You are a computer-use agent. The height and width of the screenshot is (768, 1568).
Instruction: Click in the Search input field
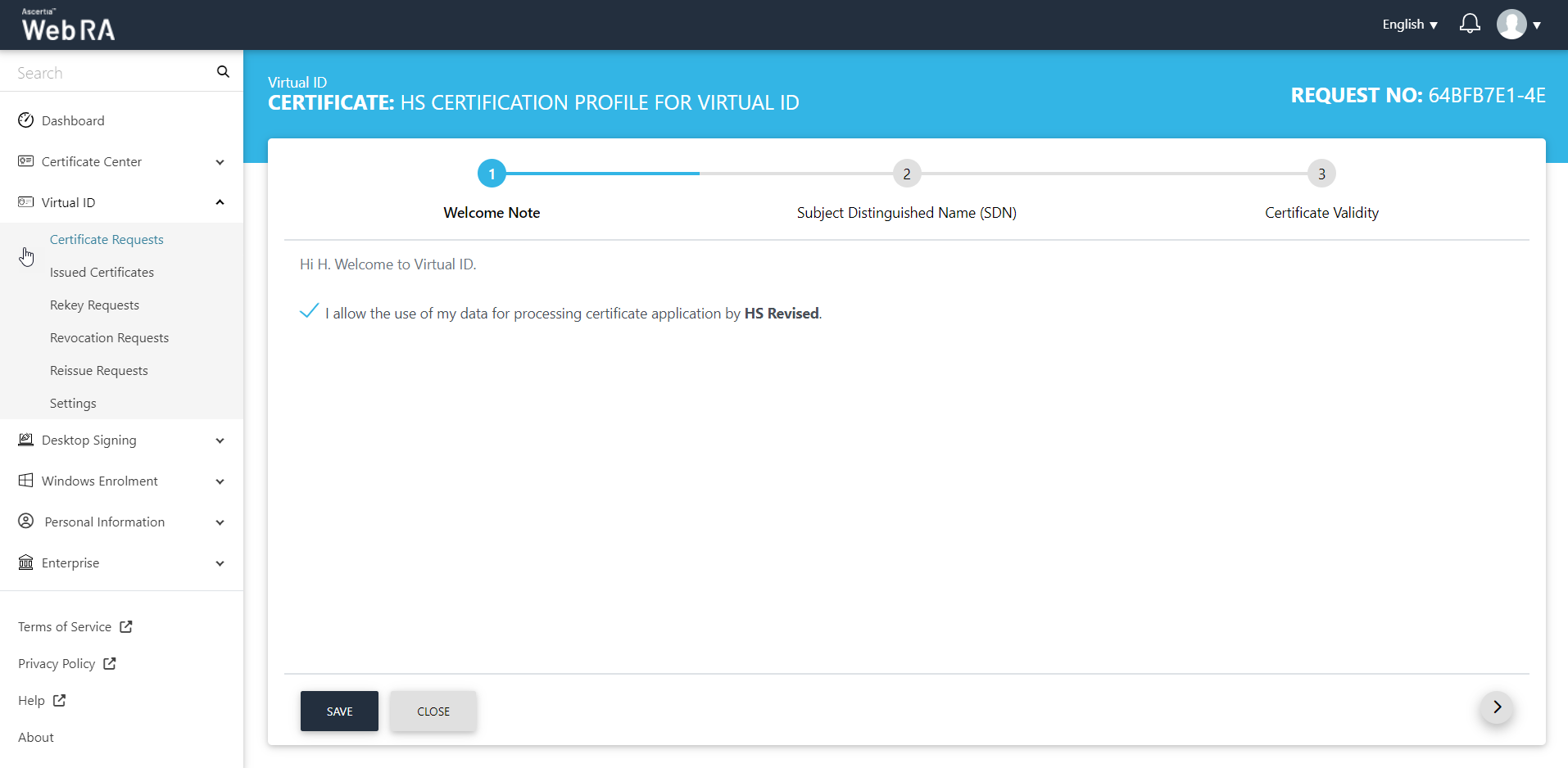(x=111, y=73)
